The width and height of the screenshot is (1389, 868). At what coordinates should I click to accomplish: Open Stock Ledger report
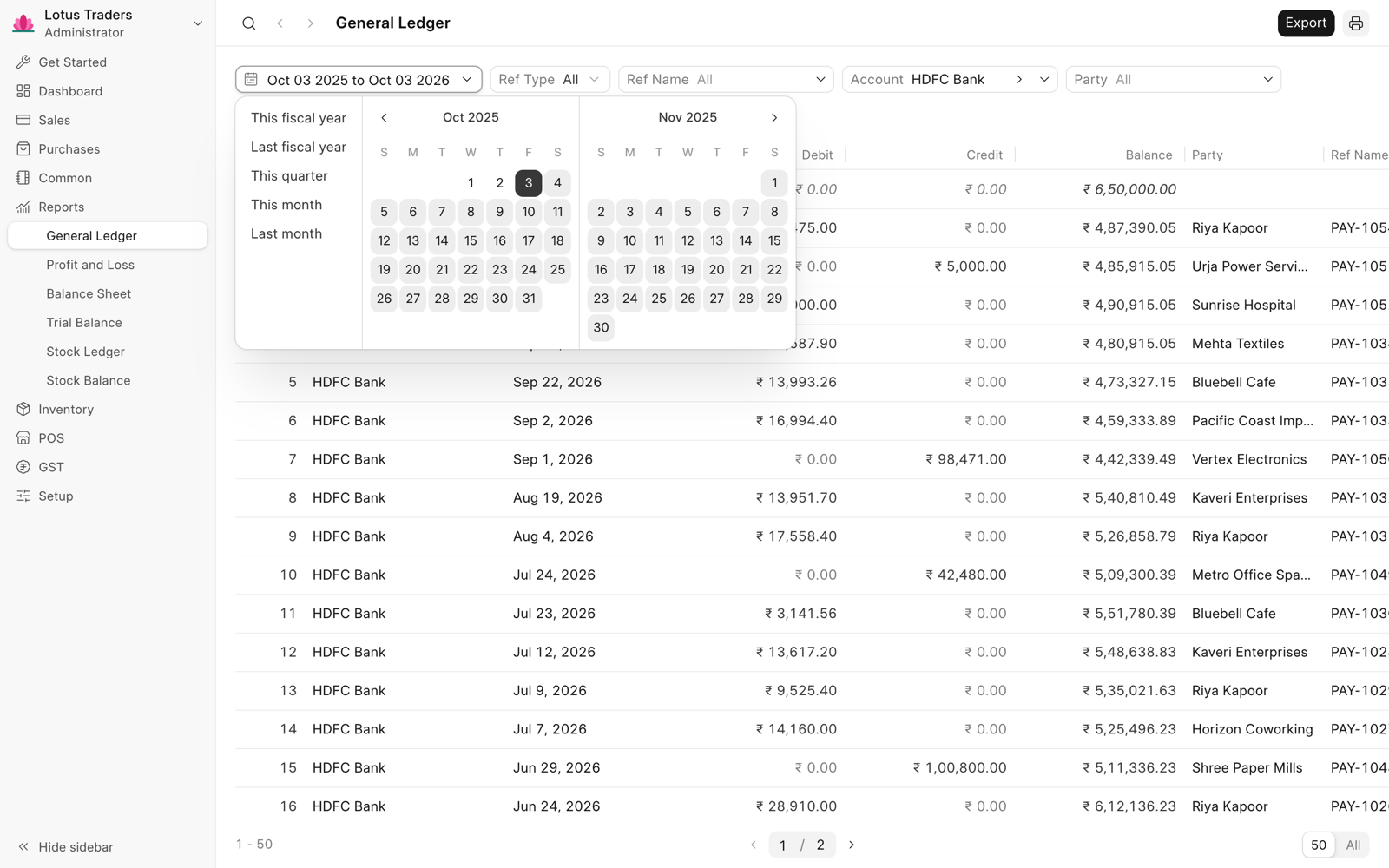(x=85, y=352)
